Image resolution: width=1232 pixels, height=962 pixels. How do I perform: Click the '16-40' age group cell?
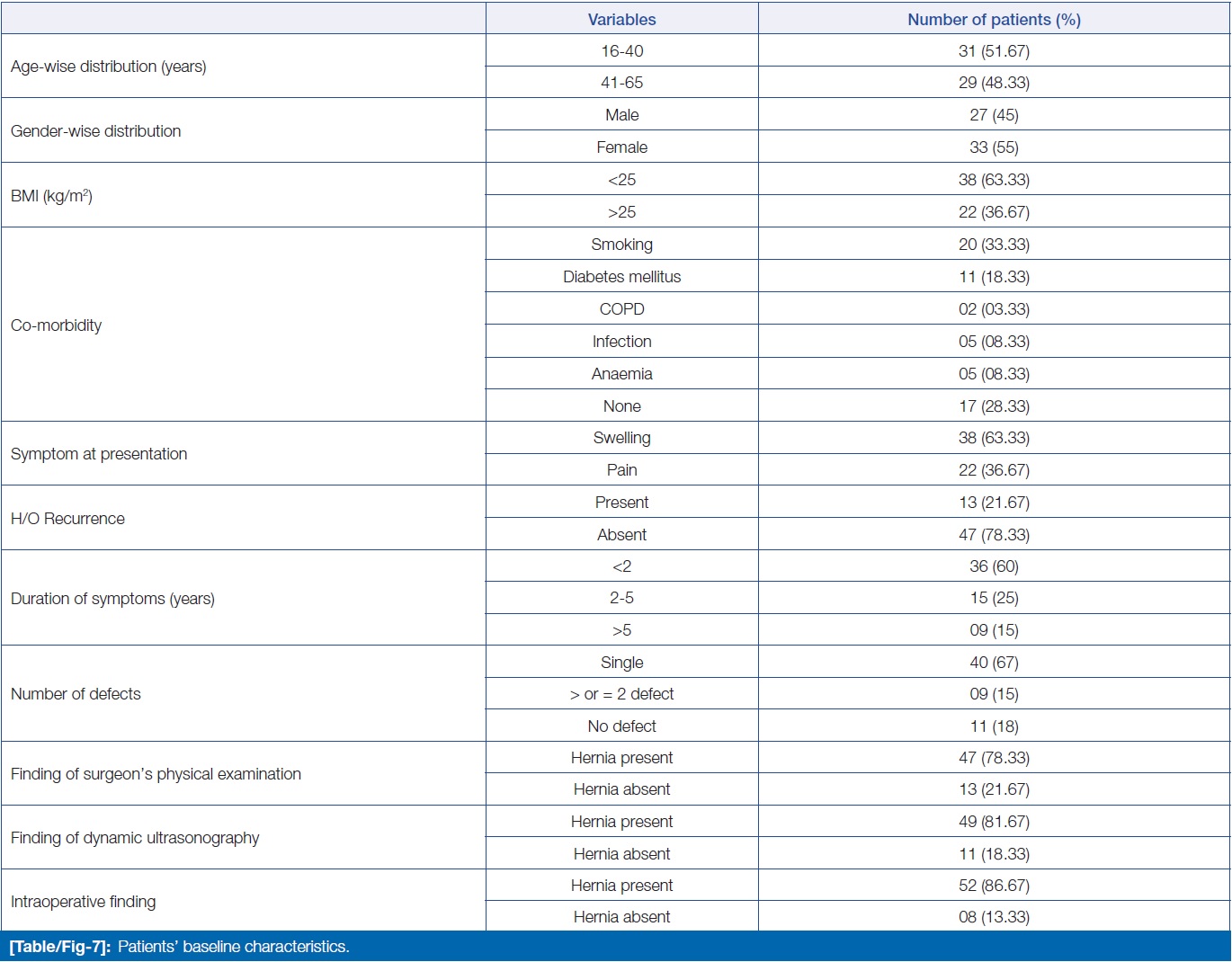(621, 51)
